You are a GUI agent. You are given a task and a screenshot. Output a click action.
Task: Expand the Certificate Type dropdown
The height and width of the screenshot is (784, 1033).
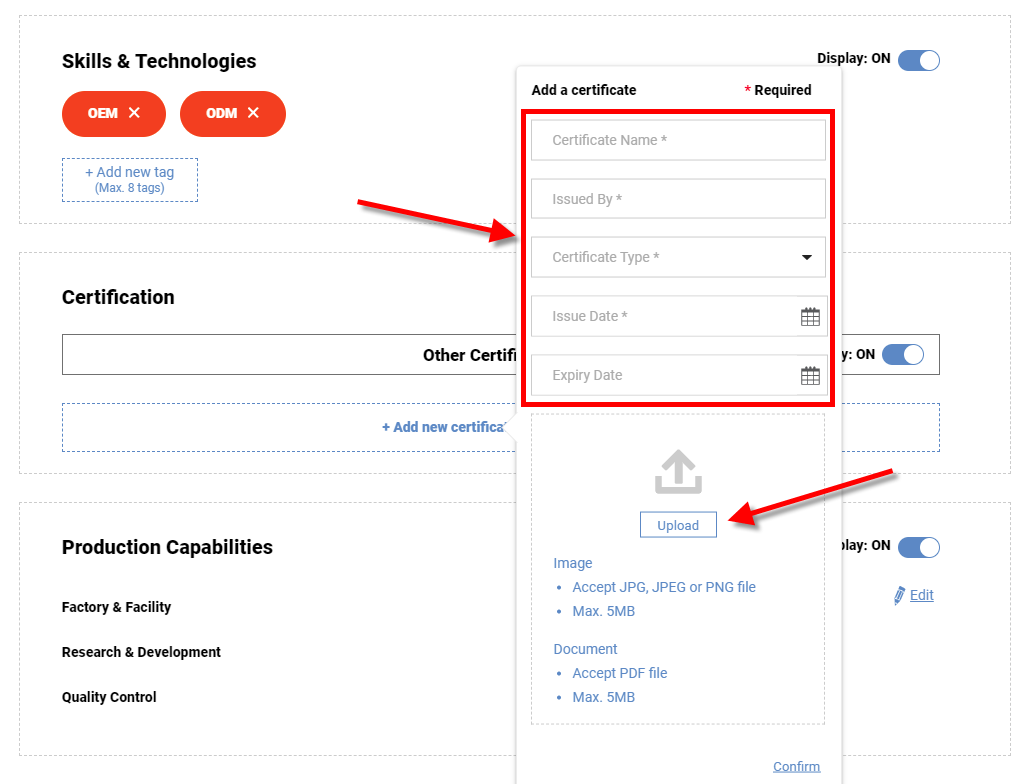pos(678,257)
